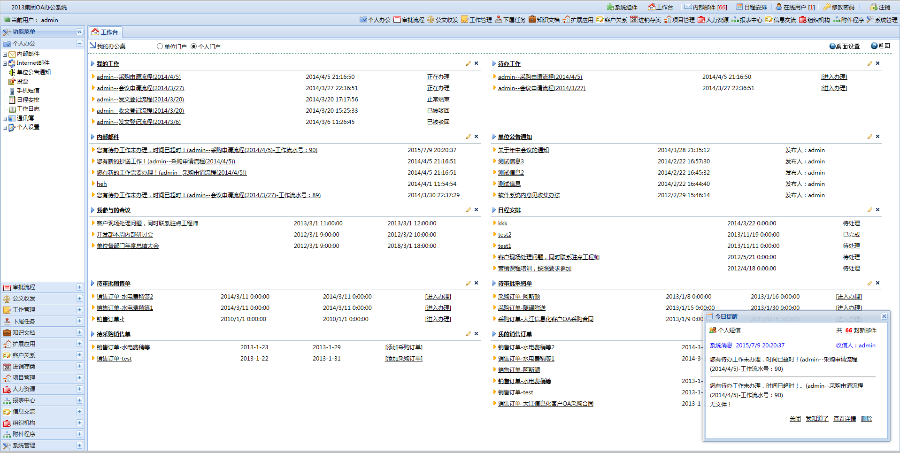
Task: Expand 工作管理 section in left sidebar
Action: point(79,309)
